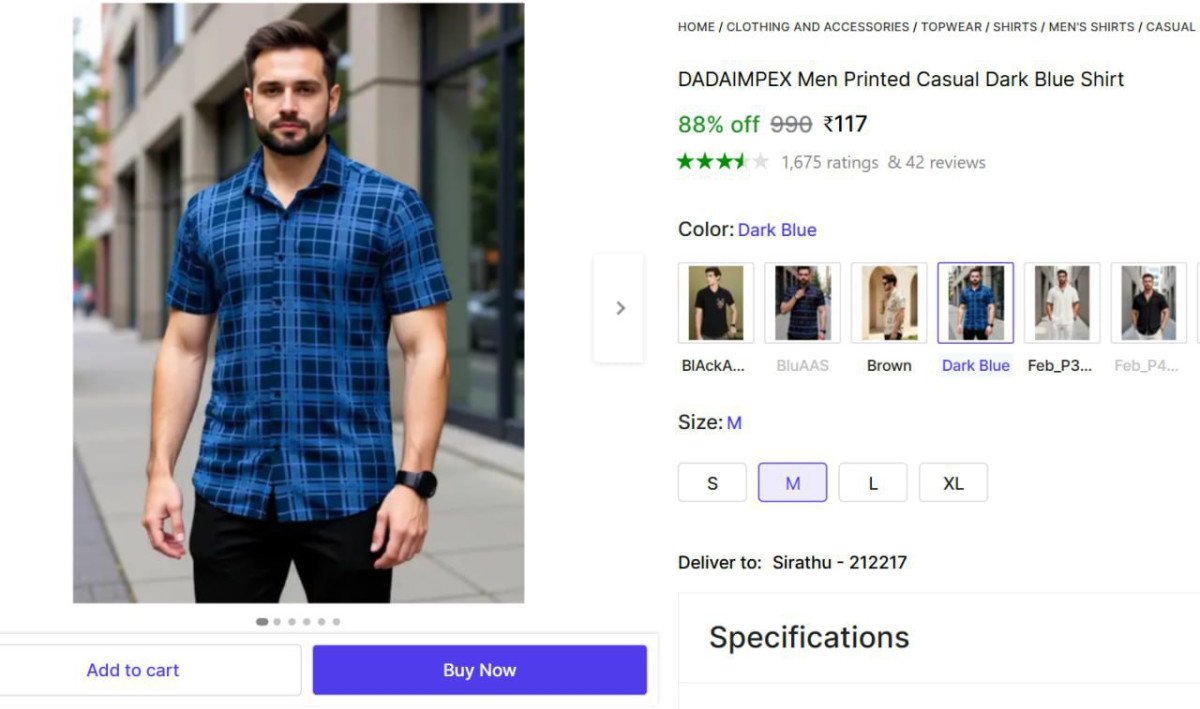Click the star rating icons

723,162
